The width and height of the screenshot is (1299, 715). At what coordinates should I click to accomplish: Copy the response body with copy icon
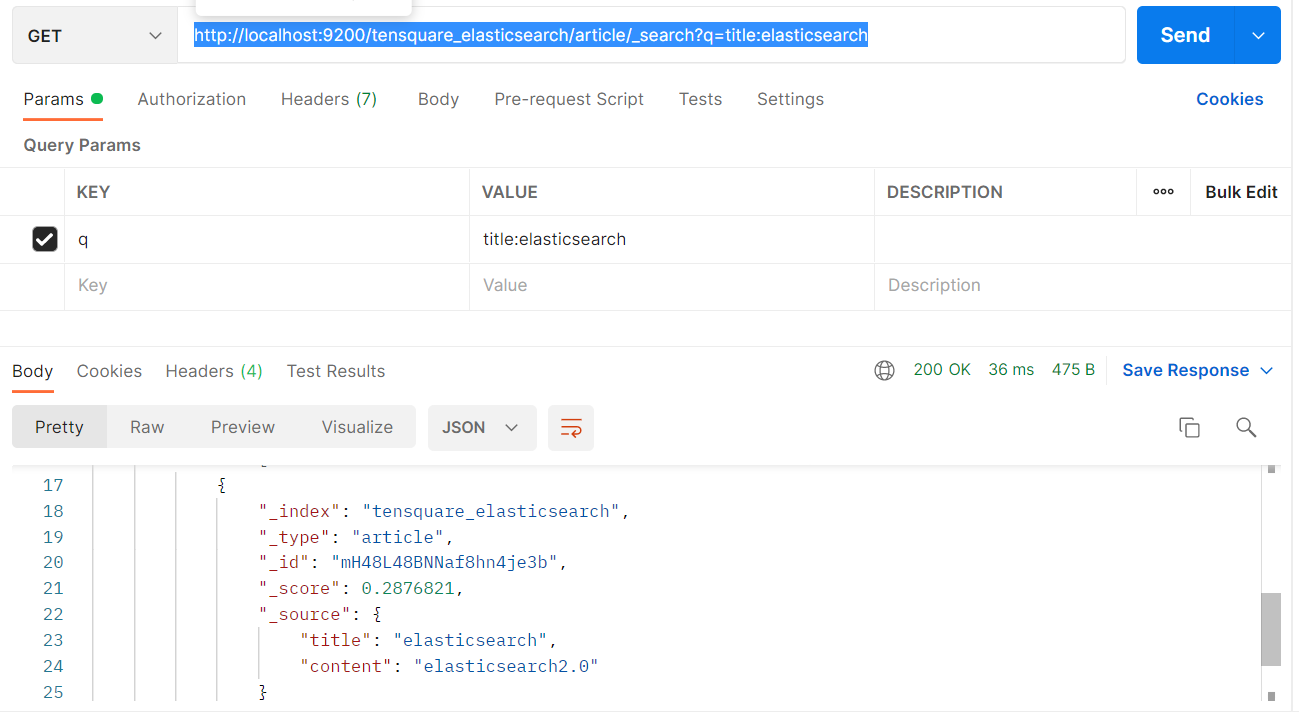click(x=1189, y=428)
